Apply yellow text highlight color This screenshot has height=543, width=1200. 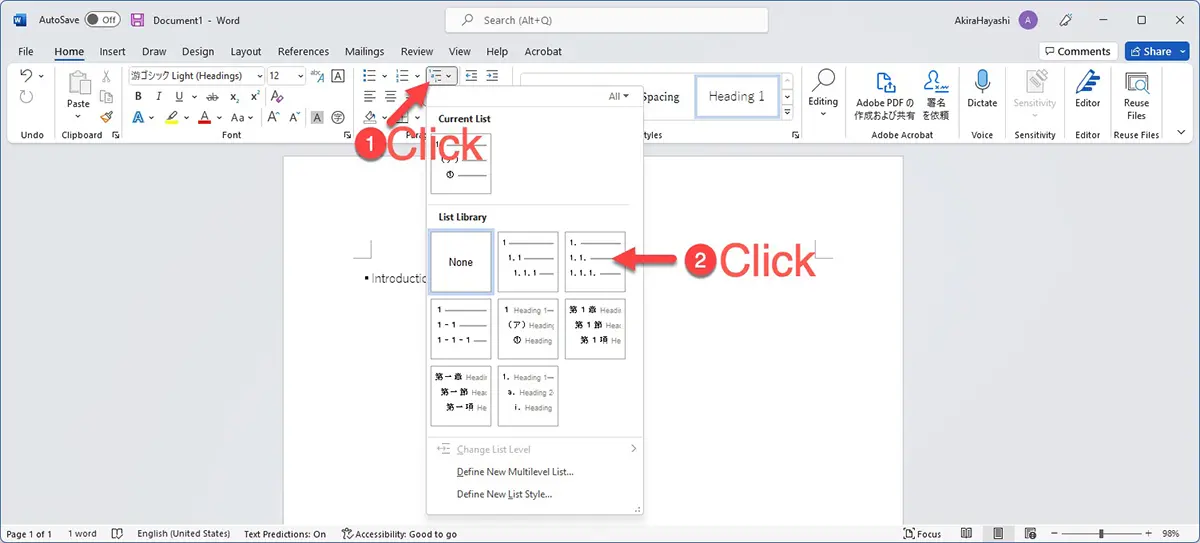click(x=172, y=117)
